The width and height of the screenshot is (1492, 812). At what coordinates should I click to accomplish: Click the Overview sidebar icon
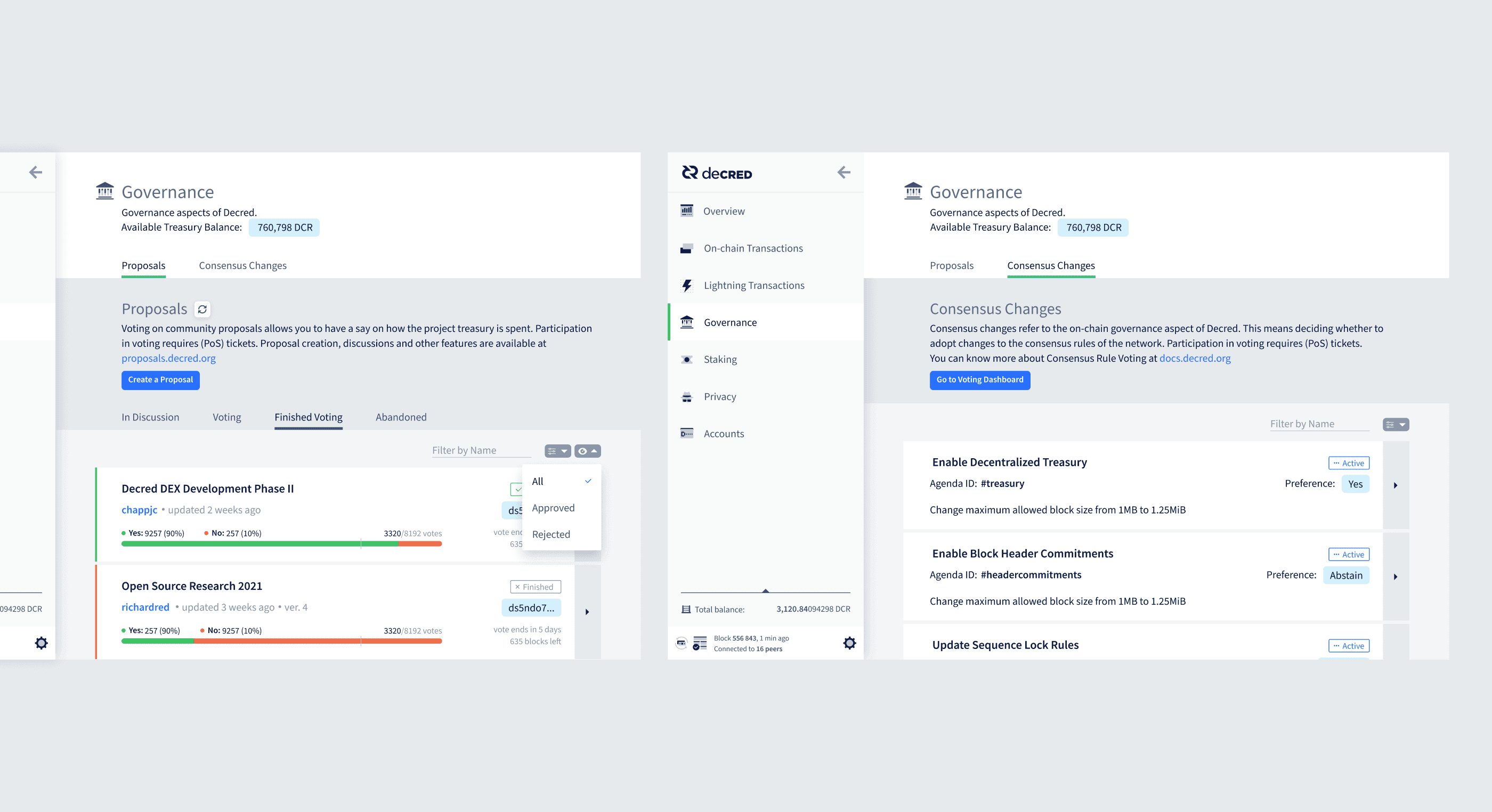pos(687,212)
